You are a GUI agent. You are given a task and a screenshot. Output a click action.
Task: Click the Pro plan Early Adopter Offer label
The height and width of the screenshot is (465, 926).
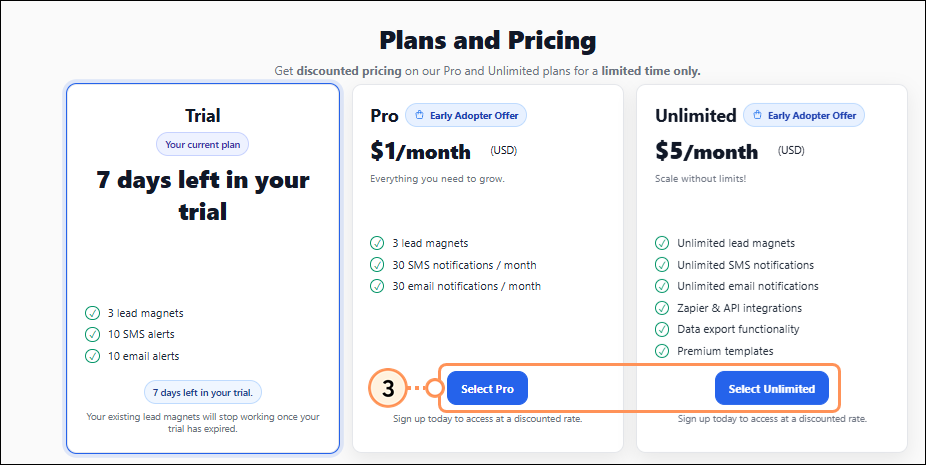[474, 115]
